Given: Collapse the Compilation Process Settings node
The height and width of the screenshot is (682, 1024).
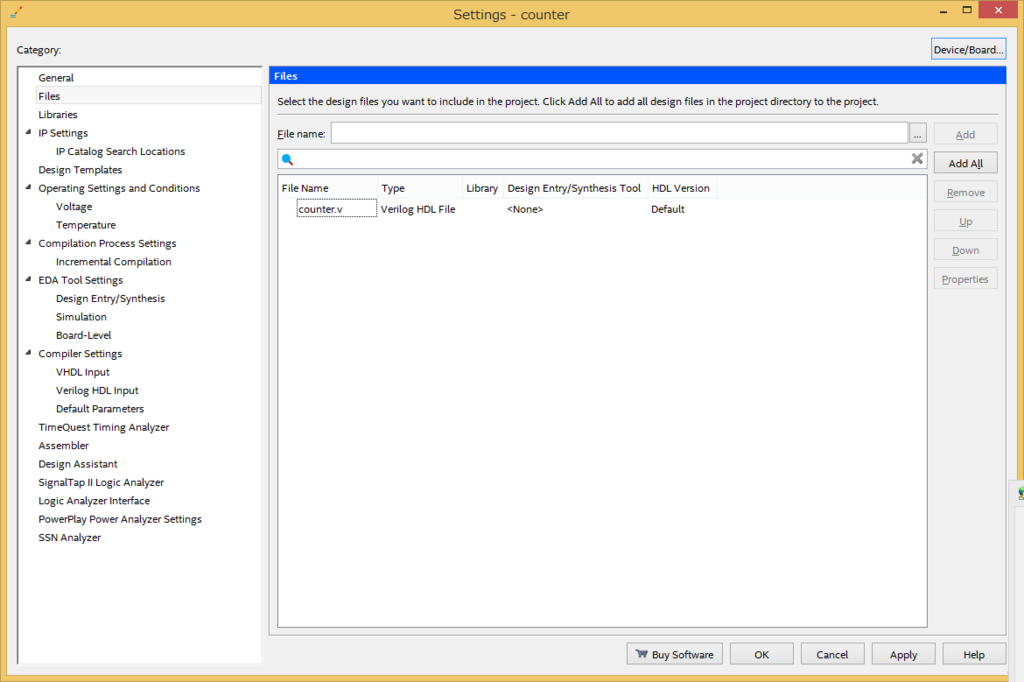Looking at the screenshot, I should tap(28, 242).
